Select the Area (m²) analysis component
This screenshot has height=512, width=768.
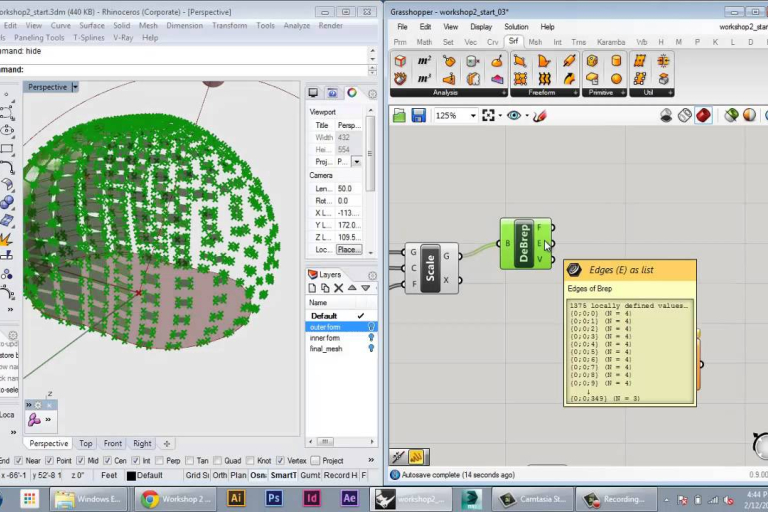tap(424, 61)
